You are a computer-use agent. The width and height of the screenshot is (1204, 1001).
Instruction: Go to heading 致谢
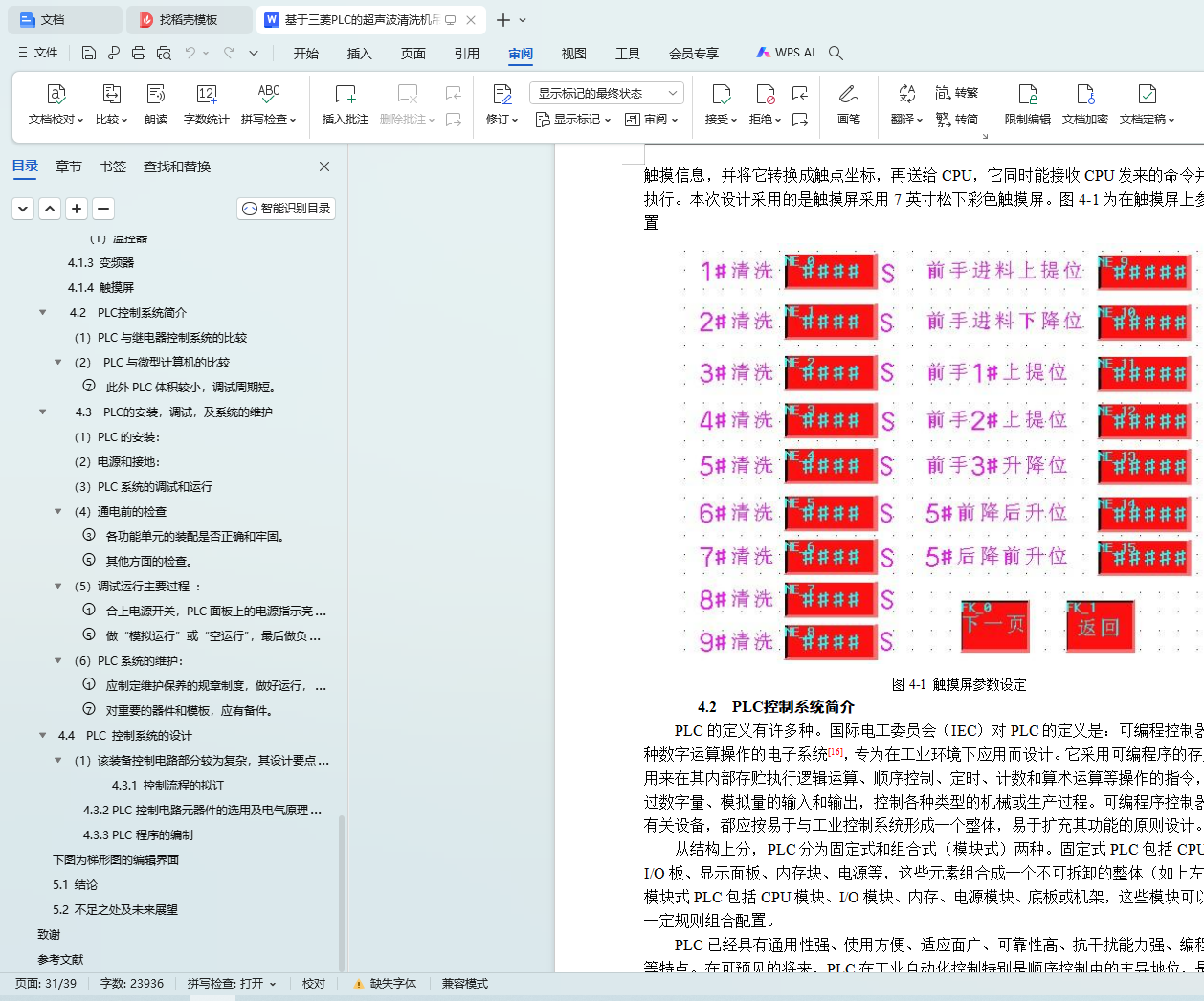click(x=49, y=935)
